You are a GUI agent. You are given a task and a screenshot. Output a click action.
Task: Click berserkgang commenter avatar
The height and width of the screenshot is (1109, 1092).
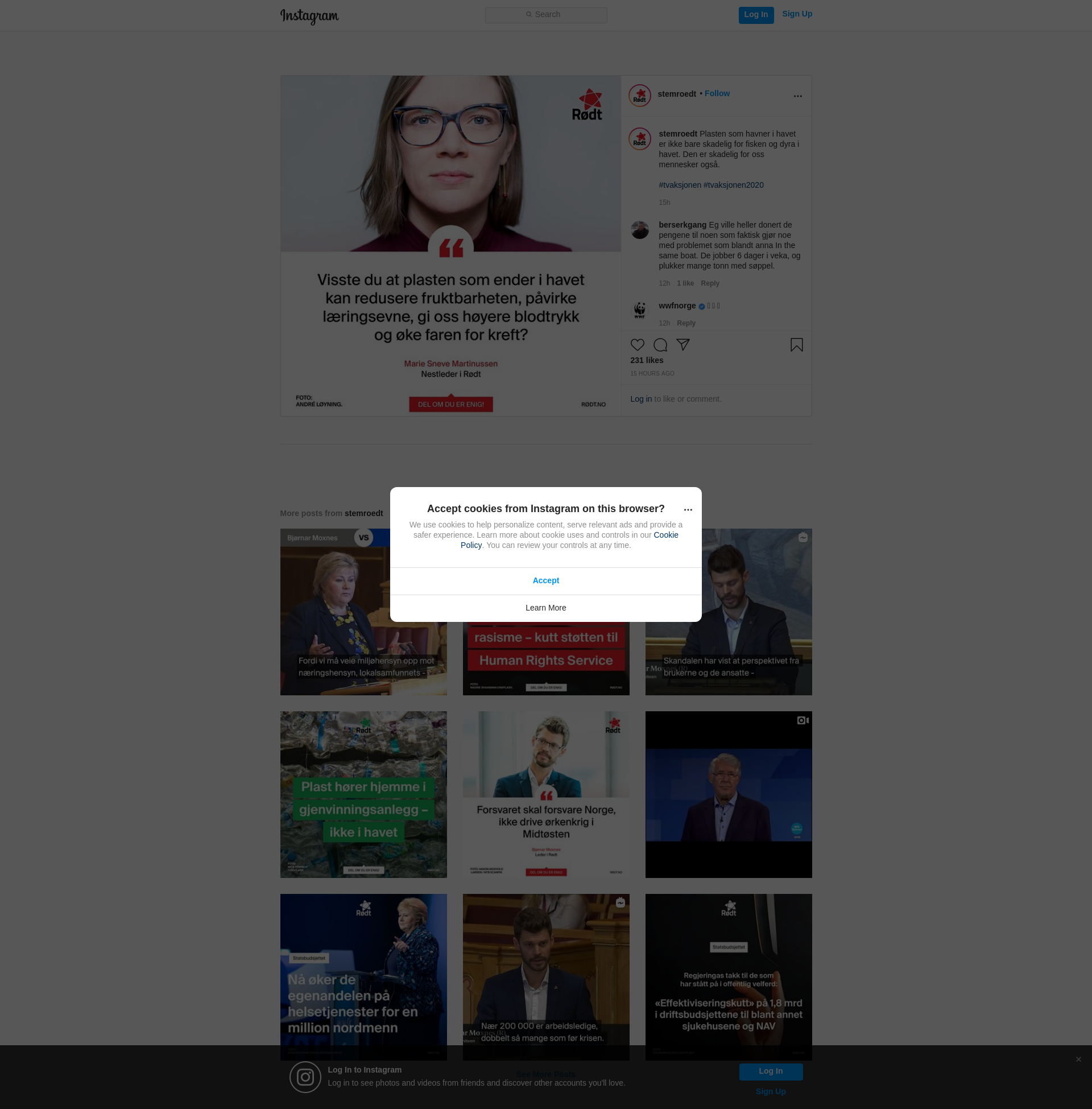639,230
